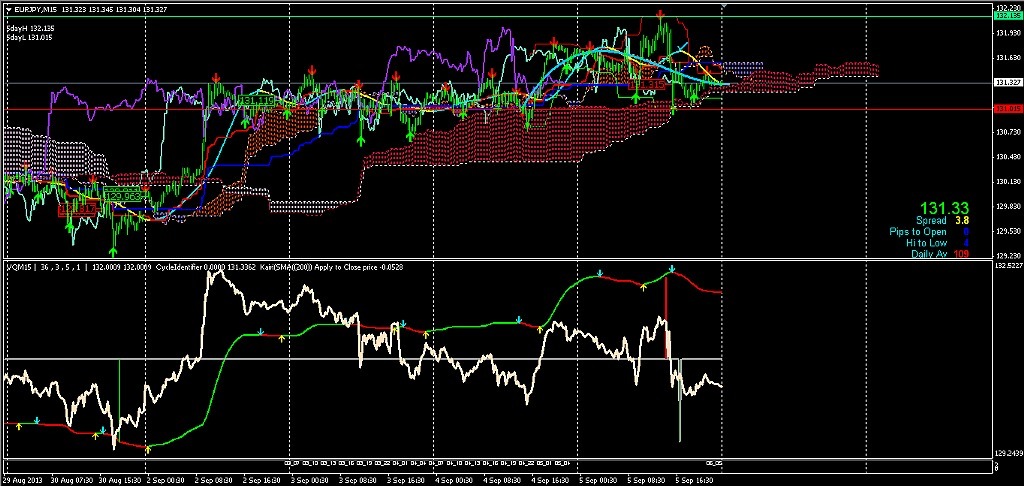1024x486 pixels.
Task: Click the Daily Av 109 info line
Action: click(x=940, y=253)
